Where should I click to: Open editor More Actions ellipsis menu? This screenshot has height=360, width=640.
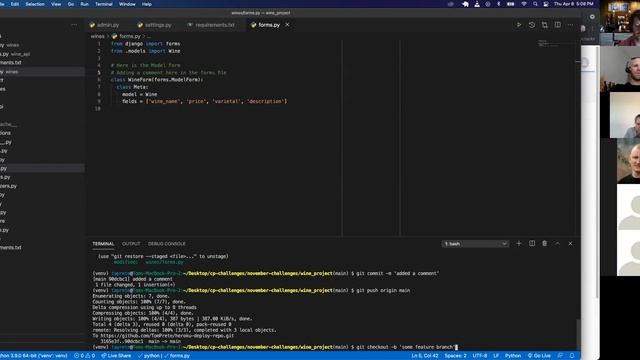click(570, 25)
